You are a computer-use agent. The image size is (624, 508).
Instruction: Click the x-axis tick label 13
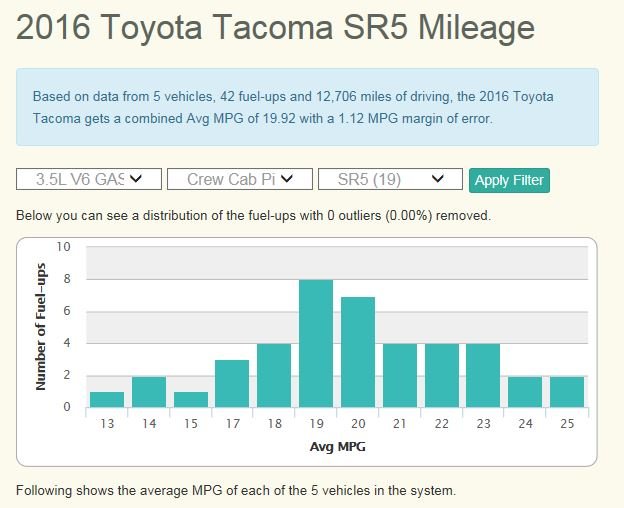tap(107, 424)
